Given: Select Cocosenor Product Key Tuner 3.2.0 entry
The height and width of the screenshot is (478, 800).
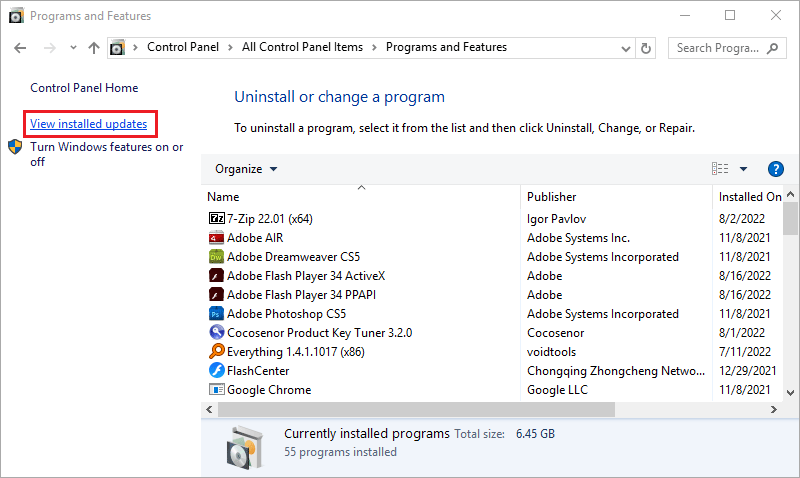Looking at the screenshot, I should point(319,333).
